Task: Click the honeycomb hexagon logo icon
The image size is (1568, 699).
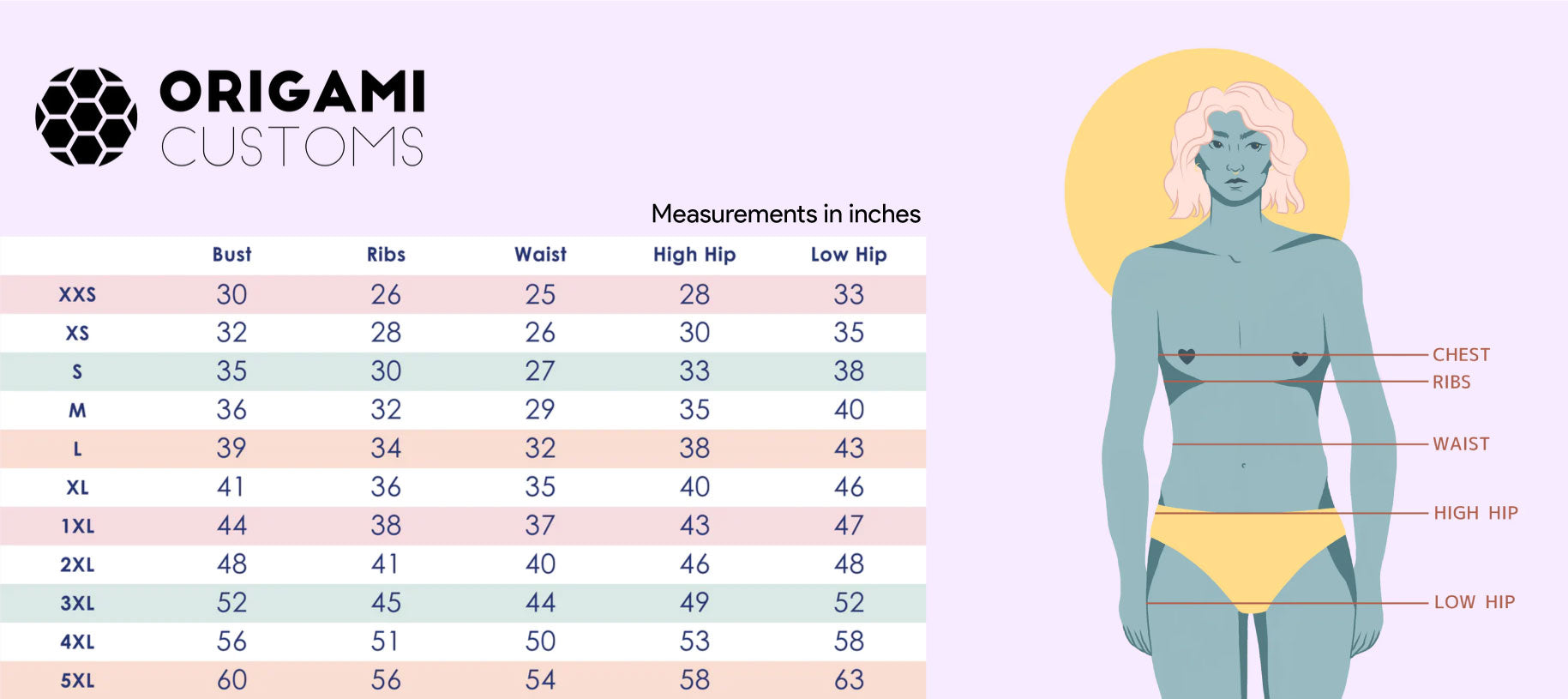Action: coord(86,117)
